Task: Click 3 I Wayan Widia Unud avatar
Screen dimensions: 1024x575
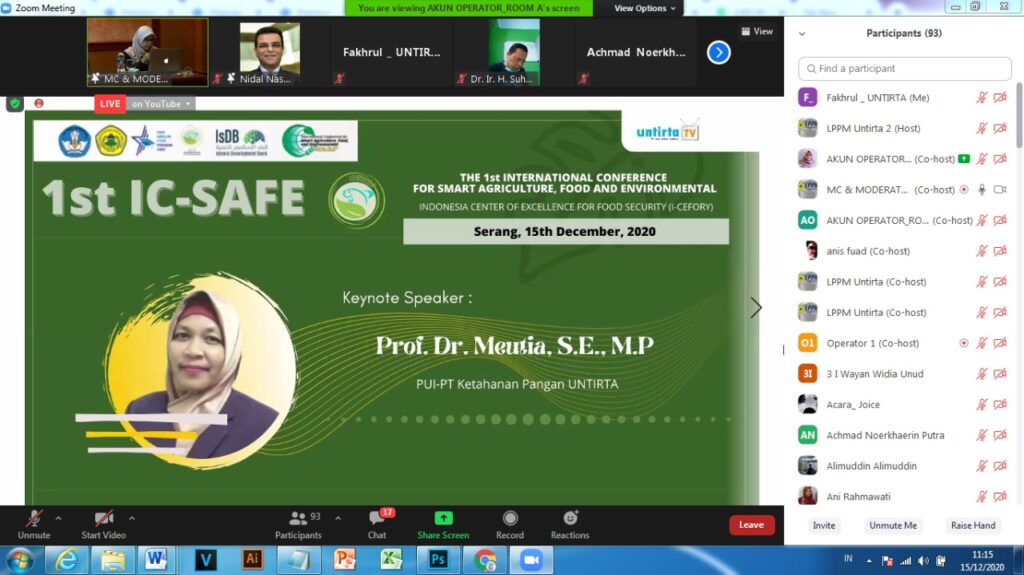Action: click(808, 374)
